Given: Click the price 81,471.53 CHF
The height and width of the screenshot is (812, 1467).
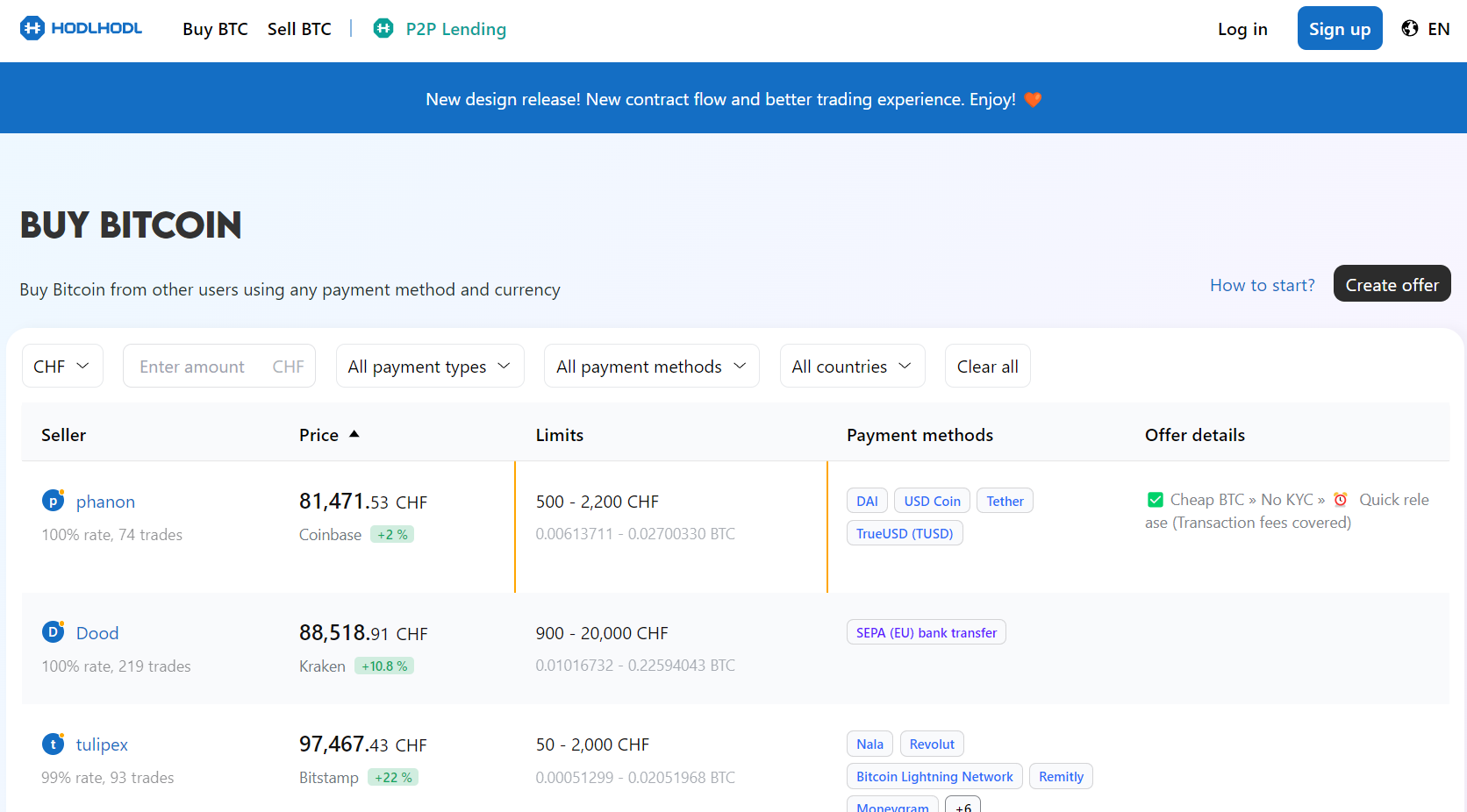Looking at the screenshot, I should tap(363, 501).
